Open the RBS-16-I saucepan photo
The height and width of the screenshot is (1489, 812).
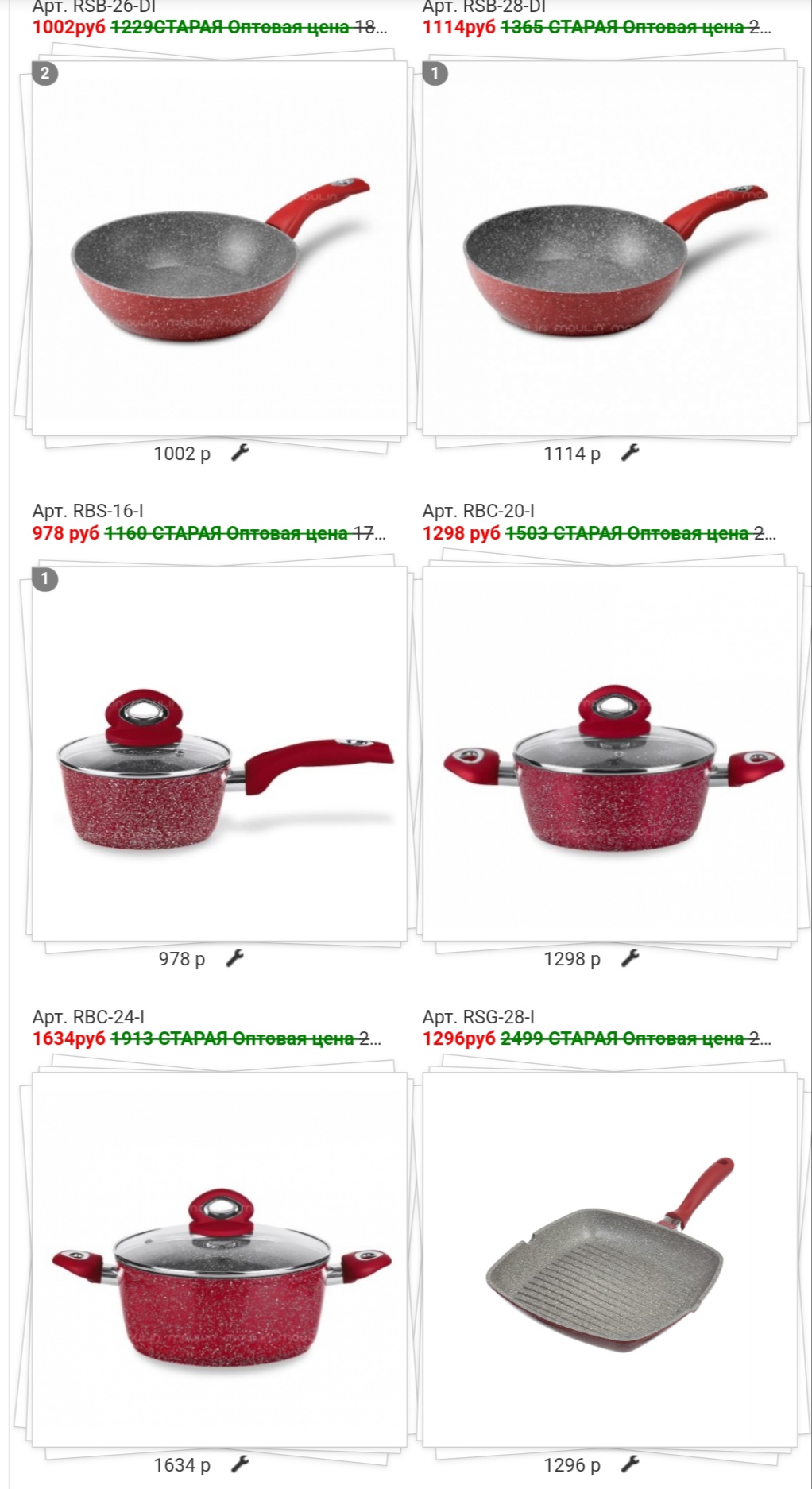point(219,753)
